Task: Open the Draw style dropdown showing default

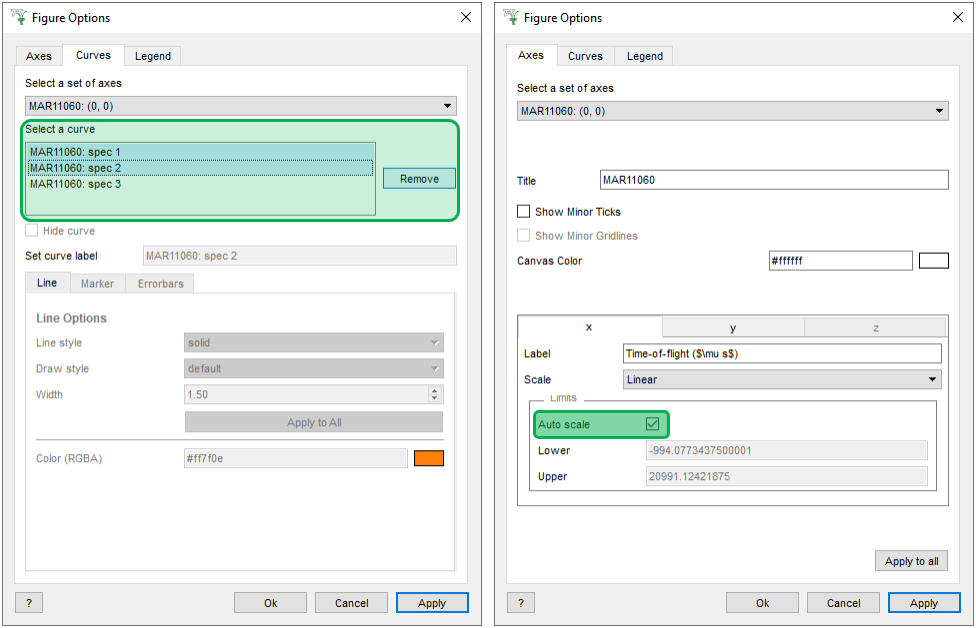Action: pyautogui.click(x=313, y=369)
